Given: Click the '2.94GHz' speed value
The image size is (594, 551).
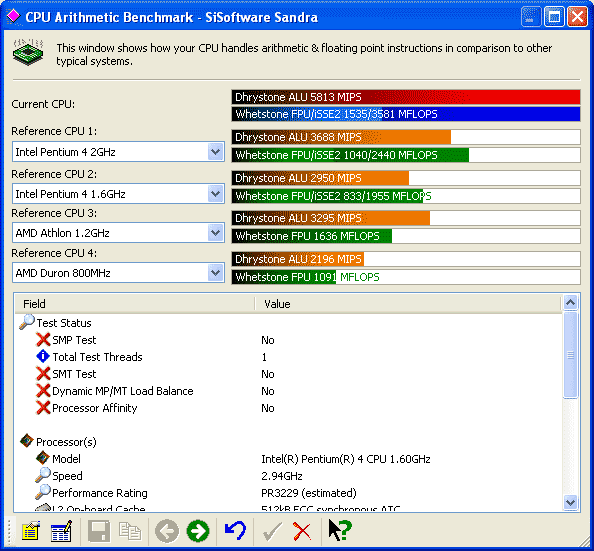Looking at the screenshot, I should [282, 476].
